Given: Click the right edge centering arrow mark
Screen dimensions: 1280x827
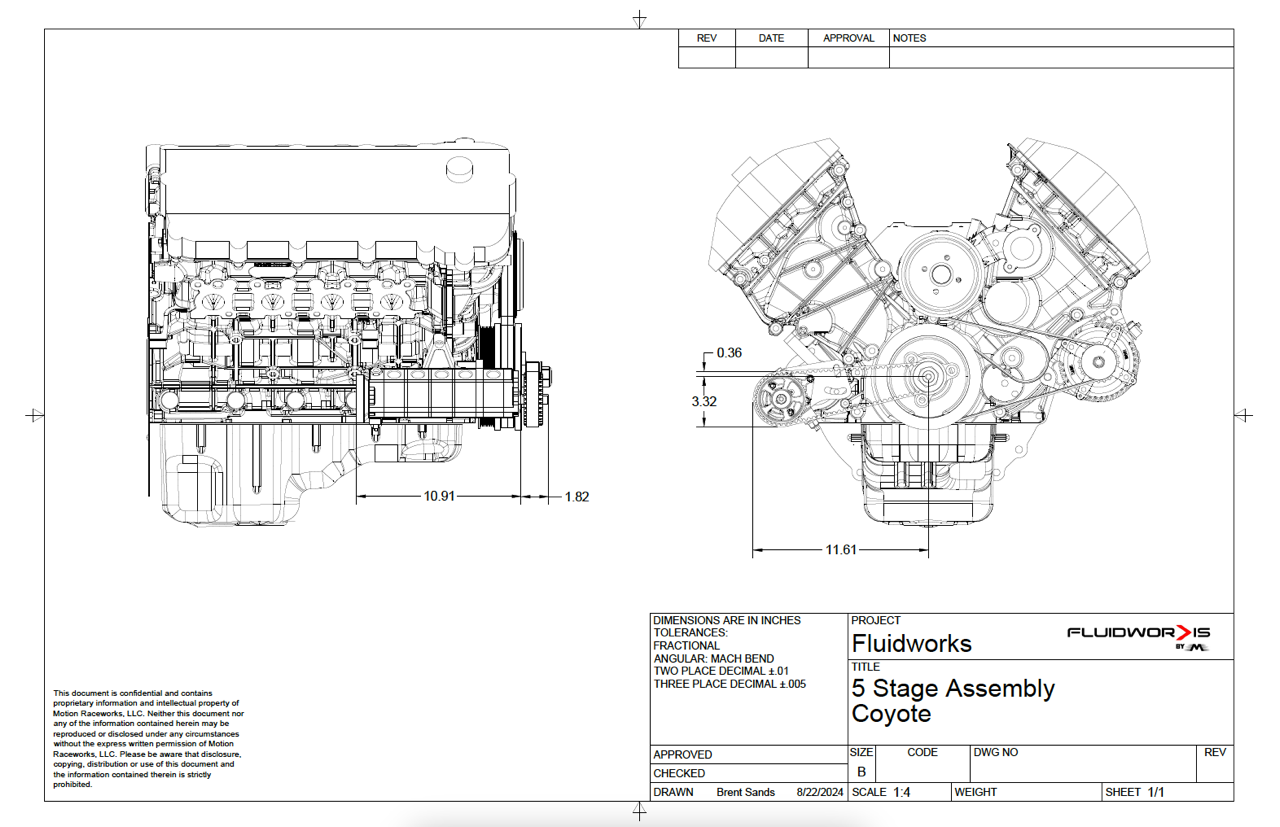Looking at the screenshot, I should click(1243, 415).
